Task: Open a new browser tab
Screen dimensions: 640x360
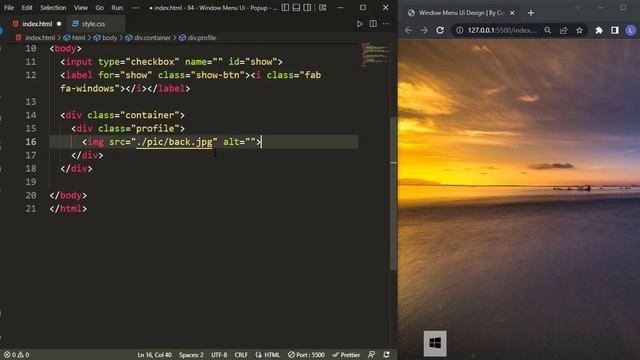Action: pos(531,13)
